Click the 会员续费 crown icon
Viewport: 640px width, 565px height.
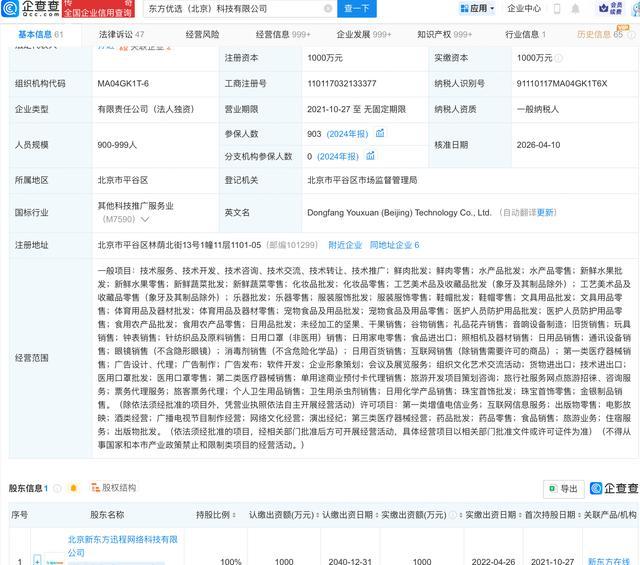click(x=610, y=9)
